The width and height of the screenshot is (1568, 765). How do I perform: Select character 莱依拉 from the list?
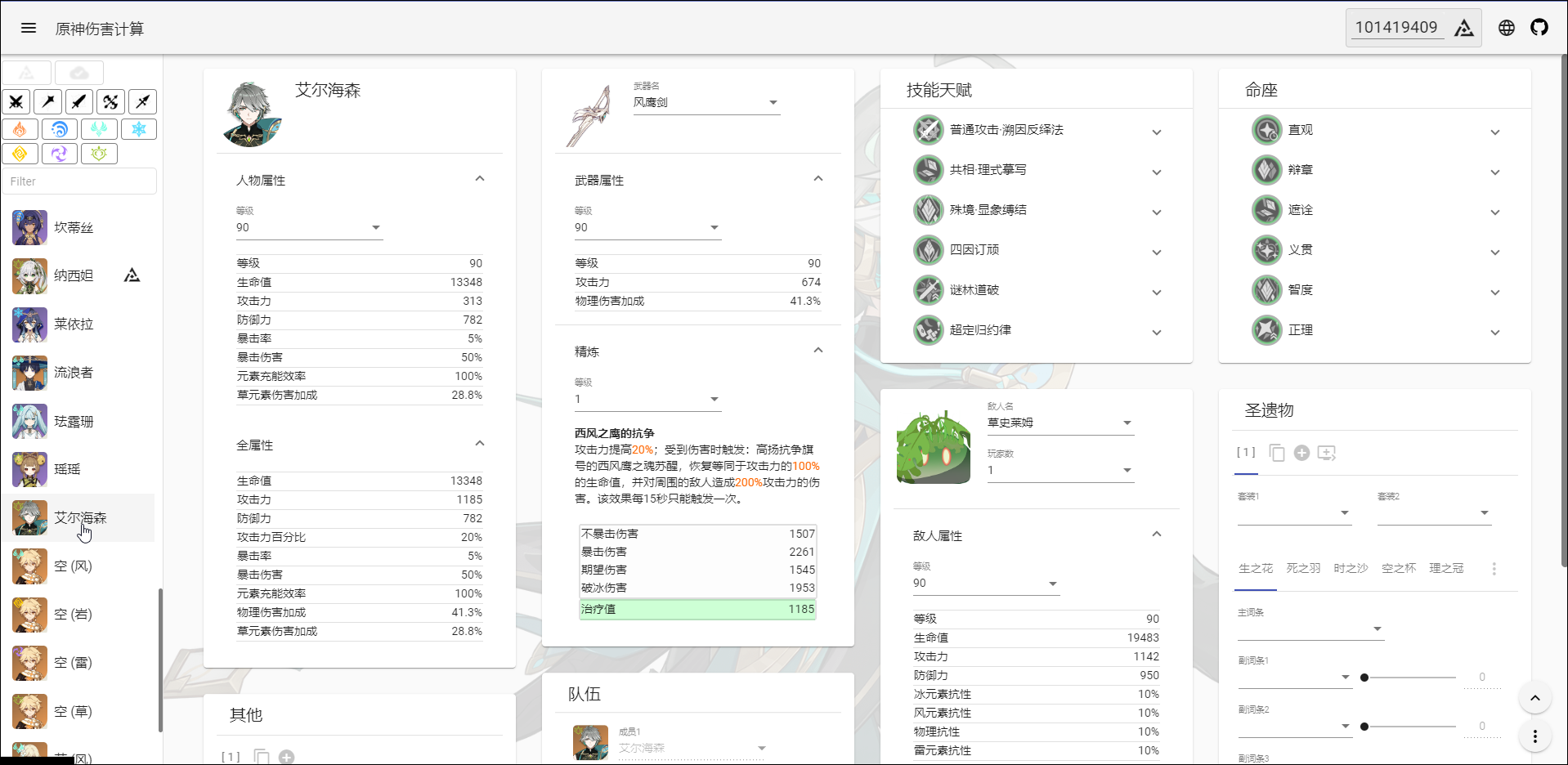[78, 324]
